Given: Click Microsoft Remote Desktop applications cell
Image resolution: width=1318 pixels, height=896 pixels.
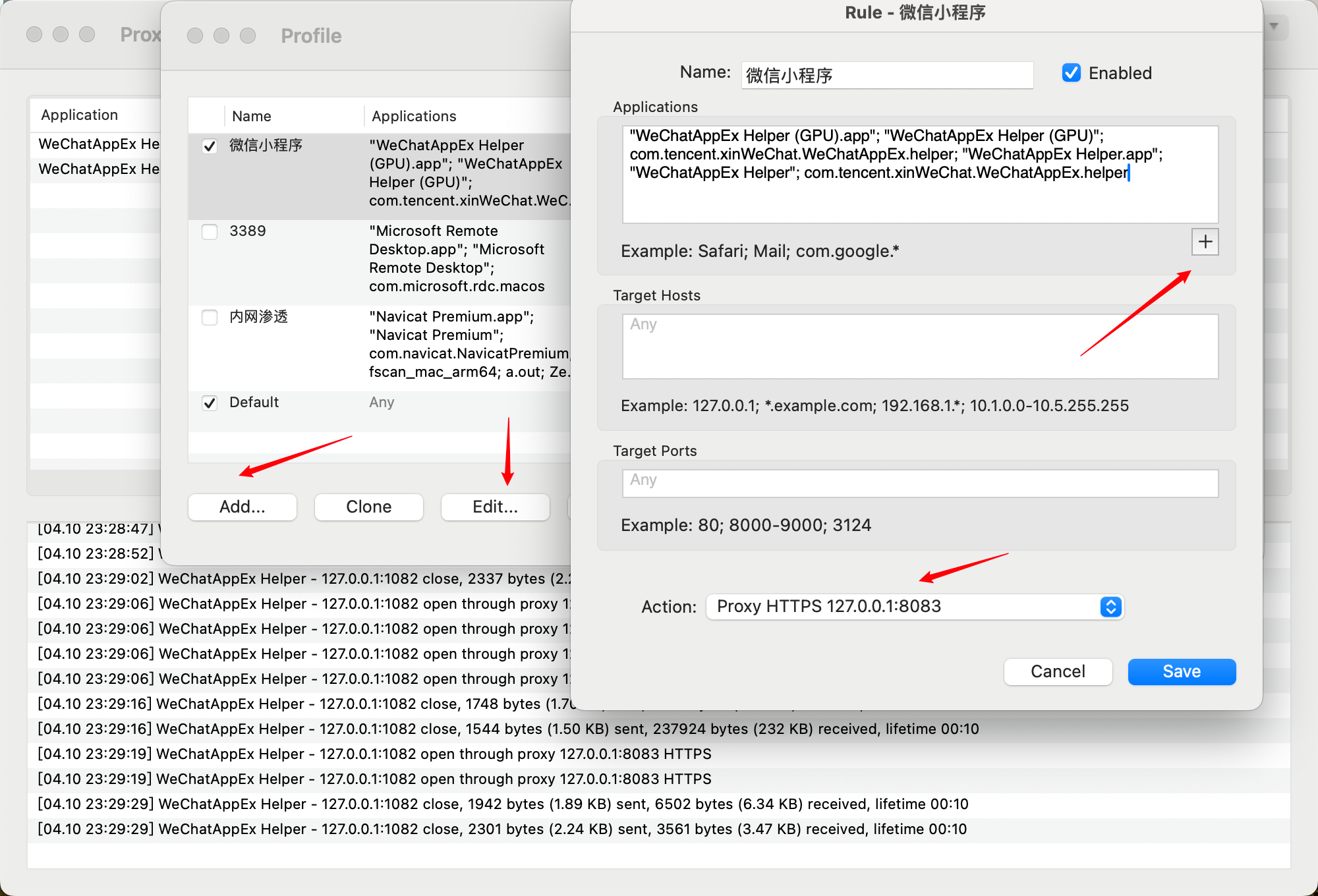Looking at the screenshot, I should point(457,258).
